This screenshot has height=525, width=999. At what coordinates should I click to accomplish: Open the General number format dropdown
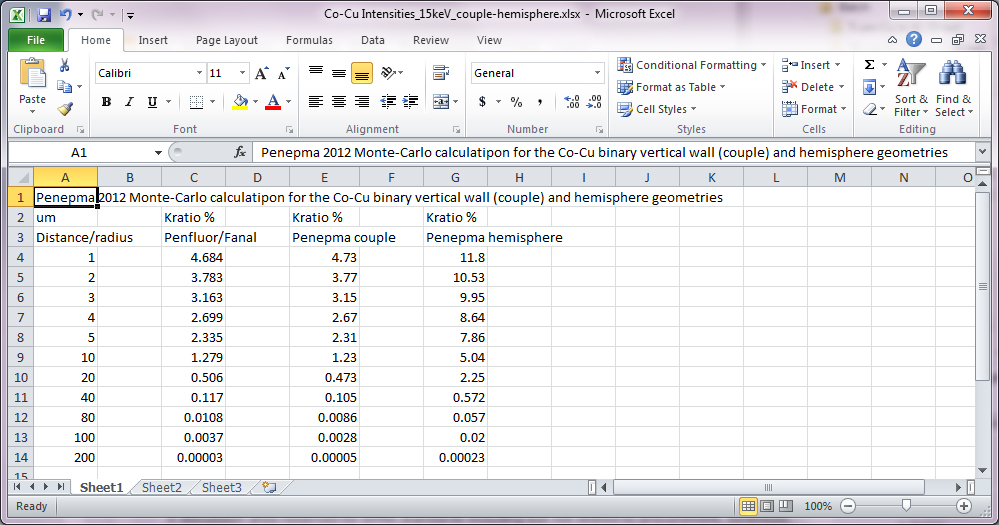point(598,73)
